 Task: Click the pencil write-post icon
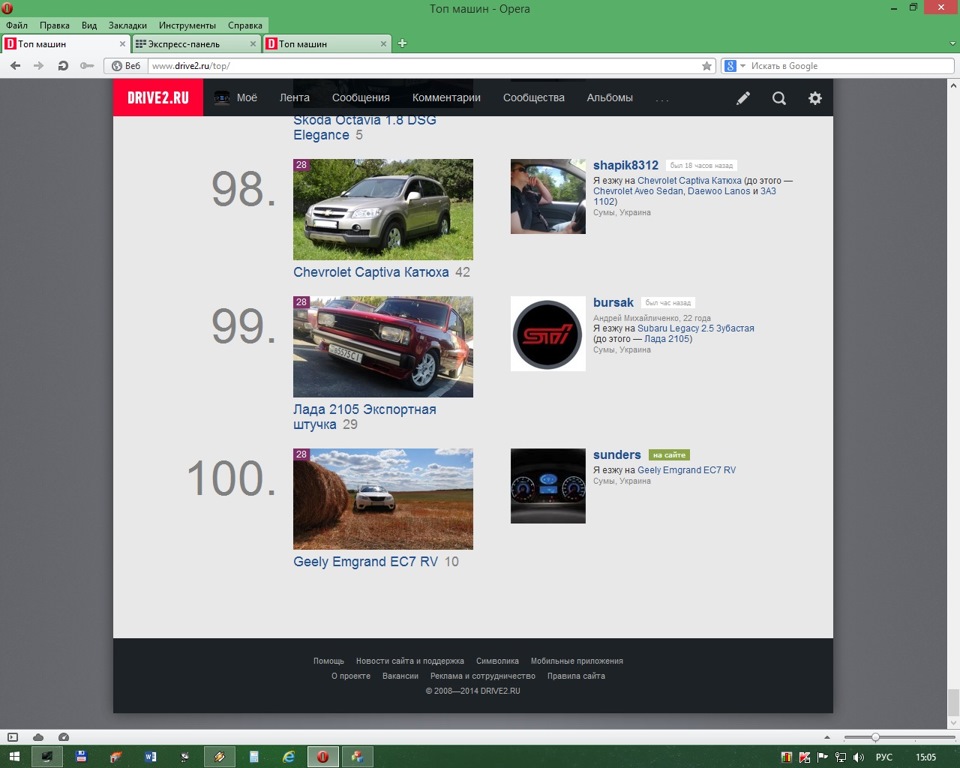tap(743, 98)
